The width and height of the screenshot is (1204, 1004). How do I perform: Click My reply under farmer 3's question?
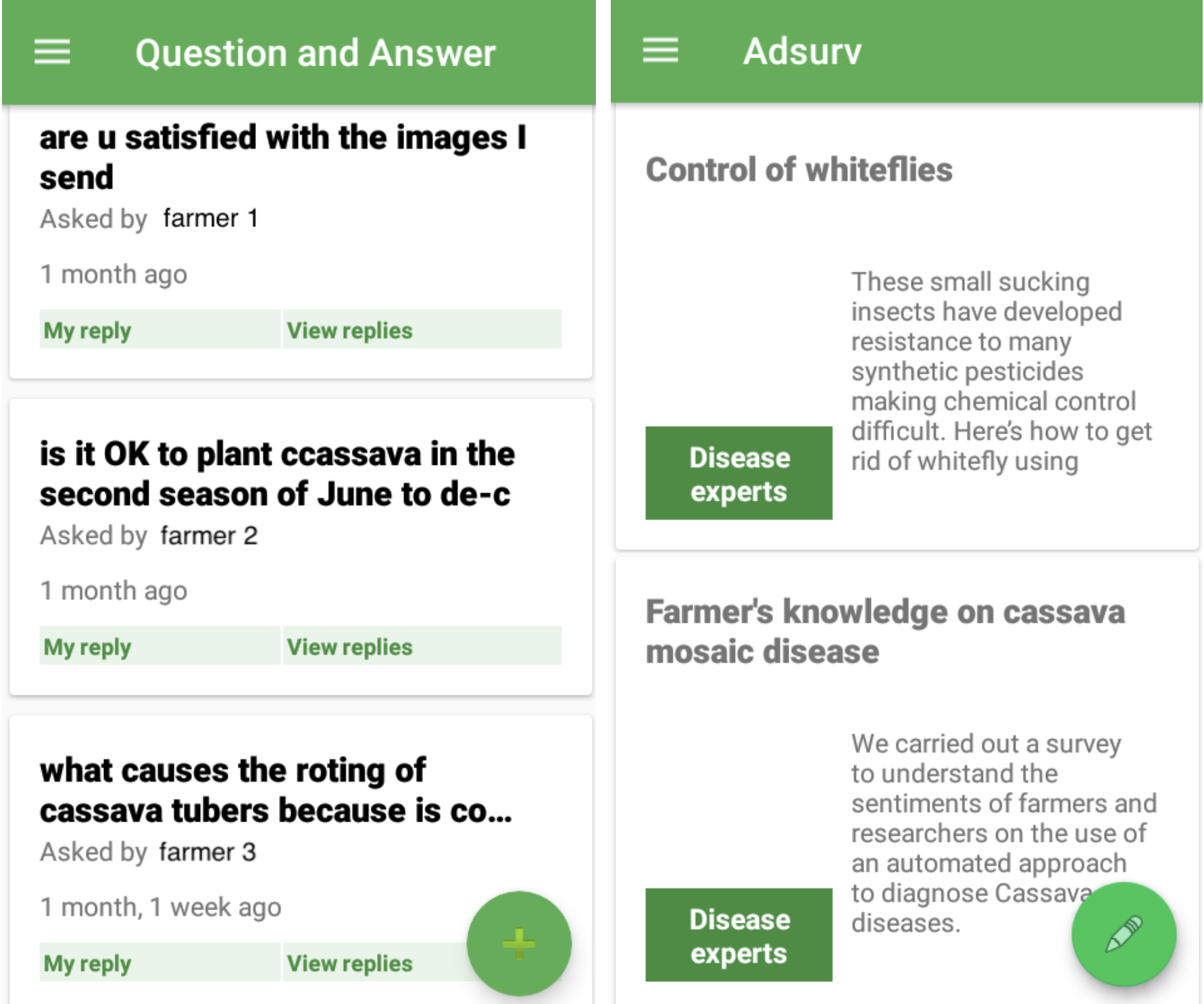(159, 963)
